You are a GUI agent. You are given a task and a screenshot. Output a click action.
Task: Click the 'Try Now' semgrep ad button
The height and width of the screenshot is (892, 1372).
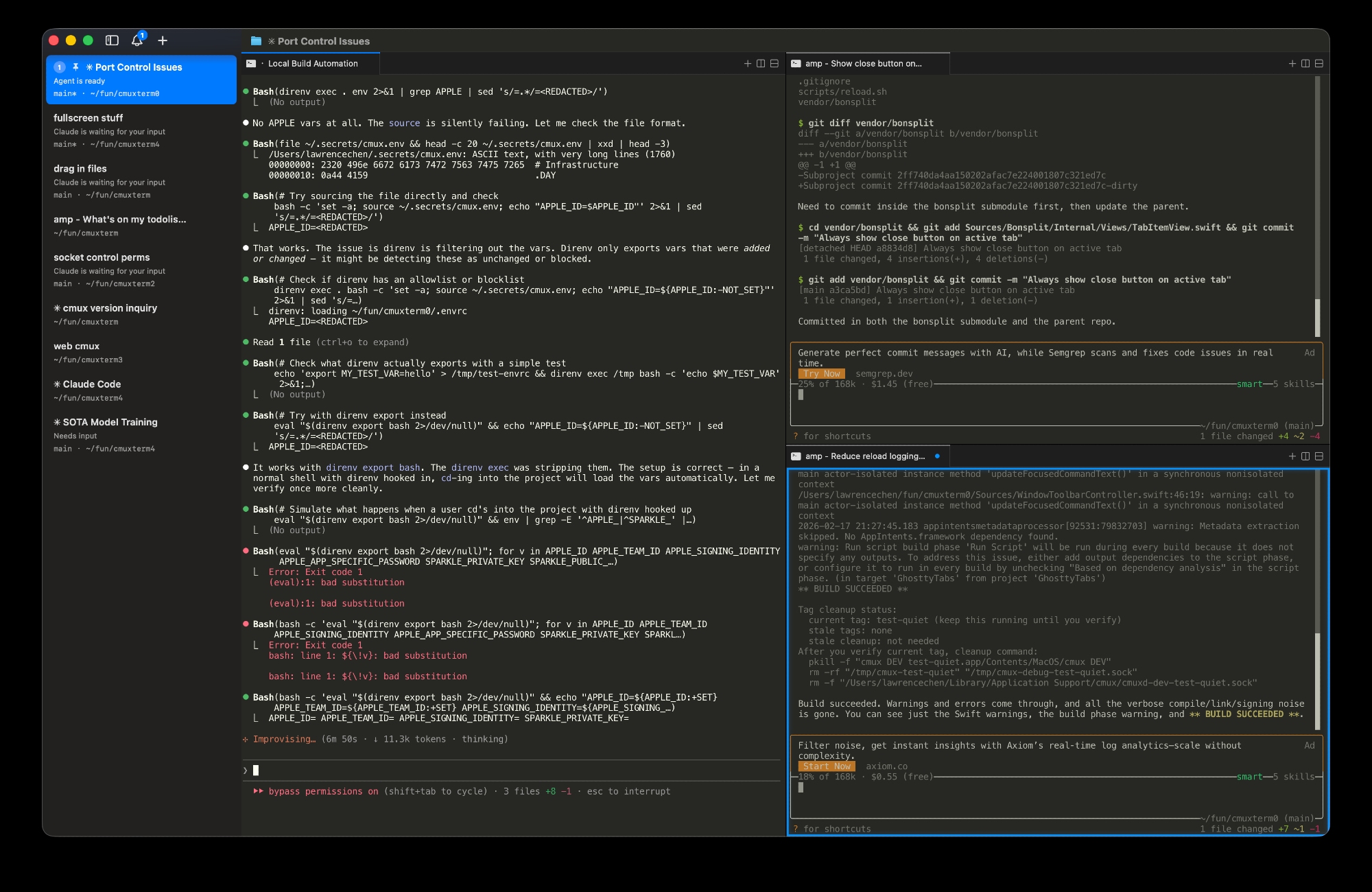pyautogui.click(x=821, y=374)
